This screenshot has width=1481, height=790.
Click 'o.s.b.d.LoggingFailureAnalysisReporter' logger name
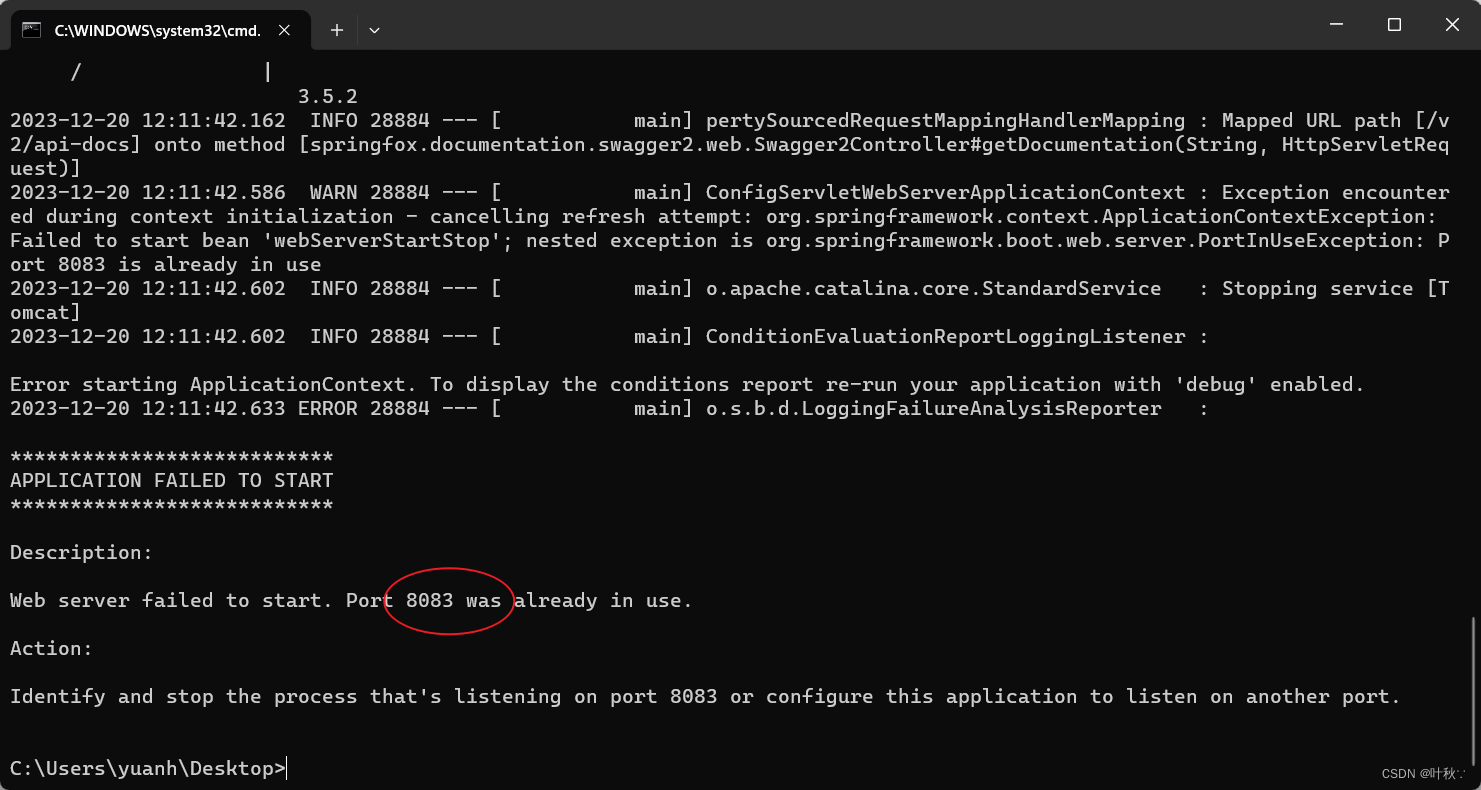[x=934, y=408]
